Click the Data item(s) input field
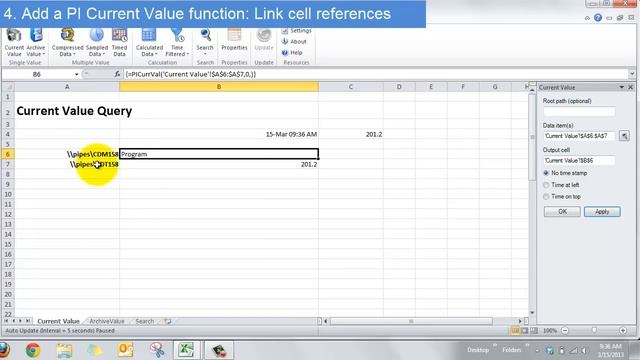 (579, 136)
